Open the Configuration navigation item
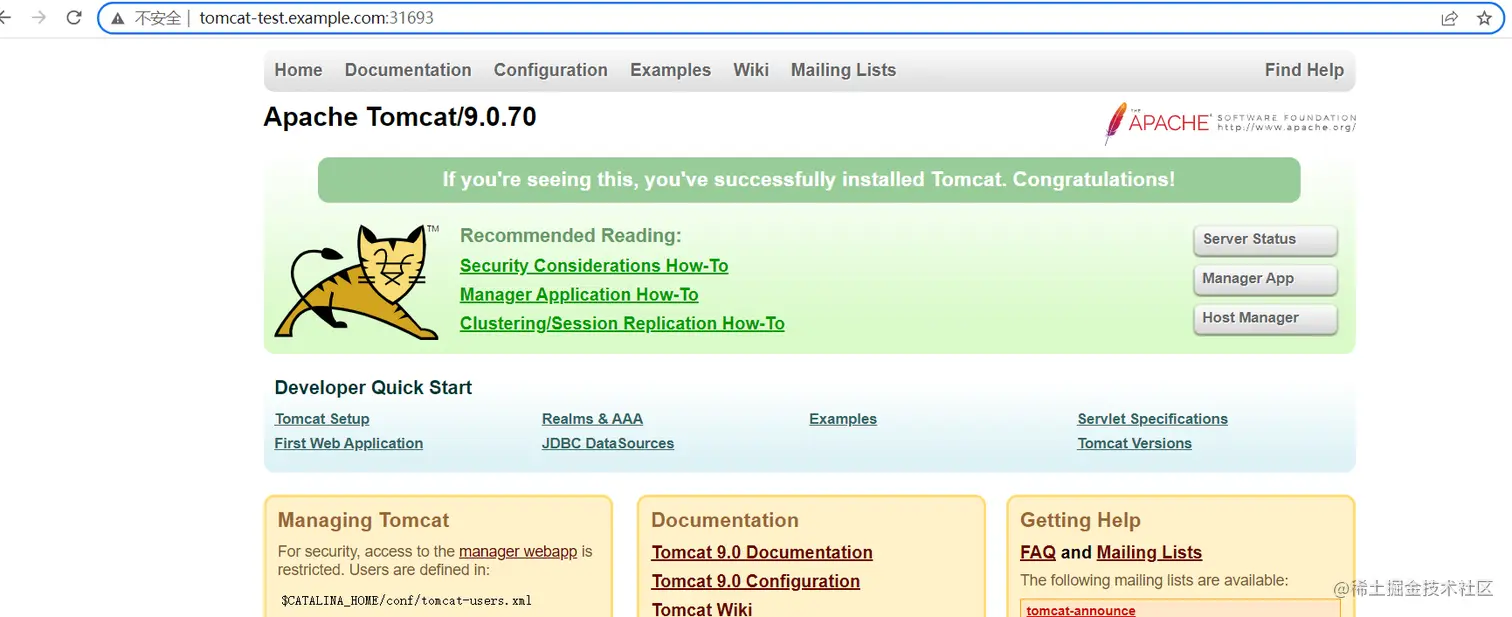The height and width of the screenshot is (617, 1512). [550, 70]
